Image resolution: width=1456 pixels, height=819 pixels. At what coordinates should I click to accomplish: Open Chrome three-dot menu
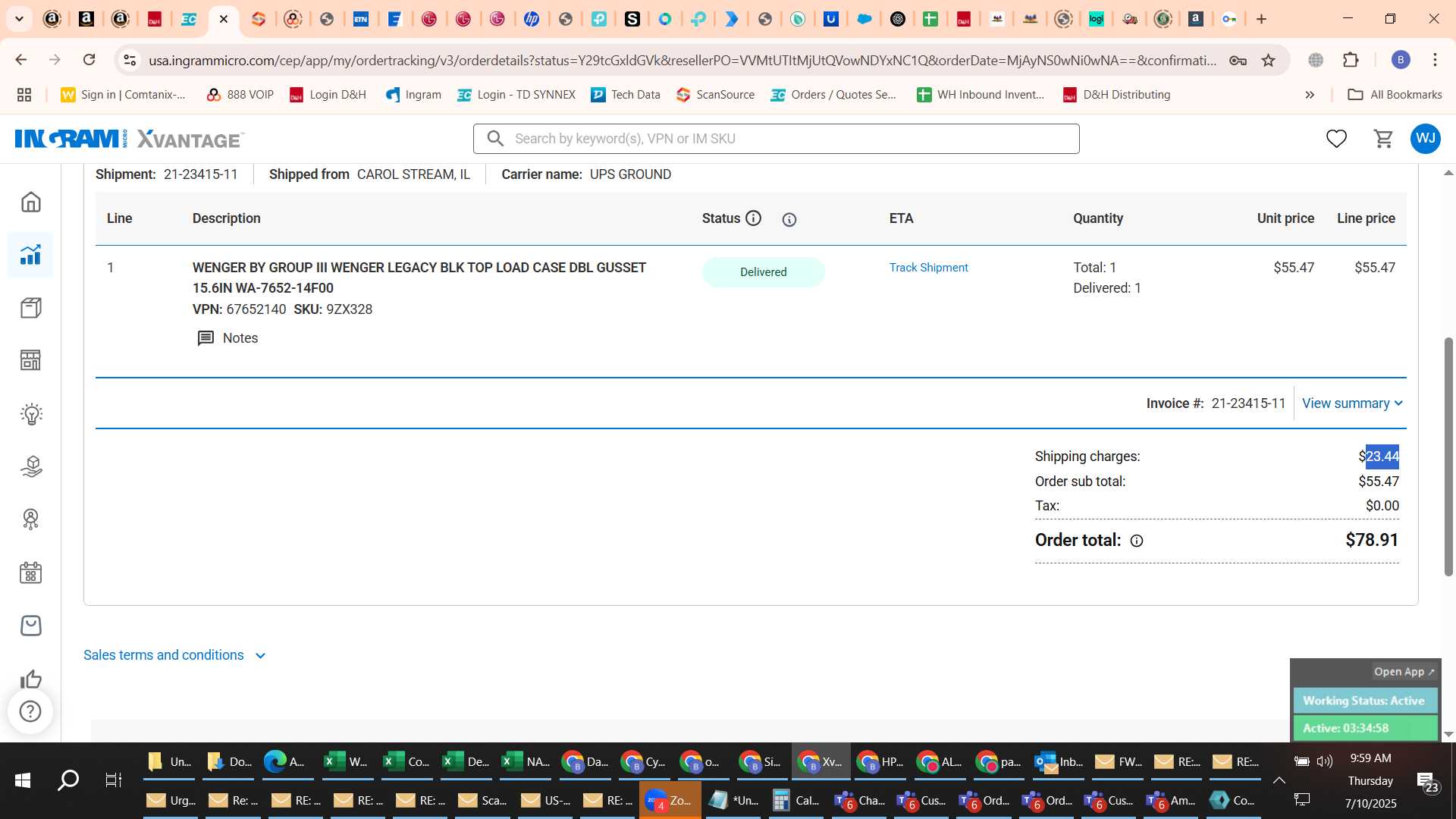[x=1435, y=60]
